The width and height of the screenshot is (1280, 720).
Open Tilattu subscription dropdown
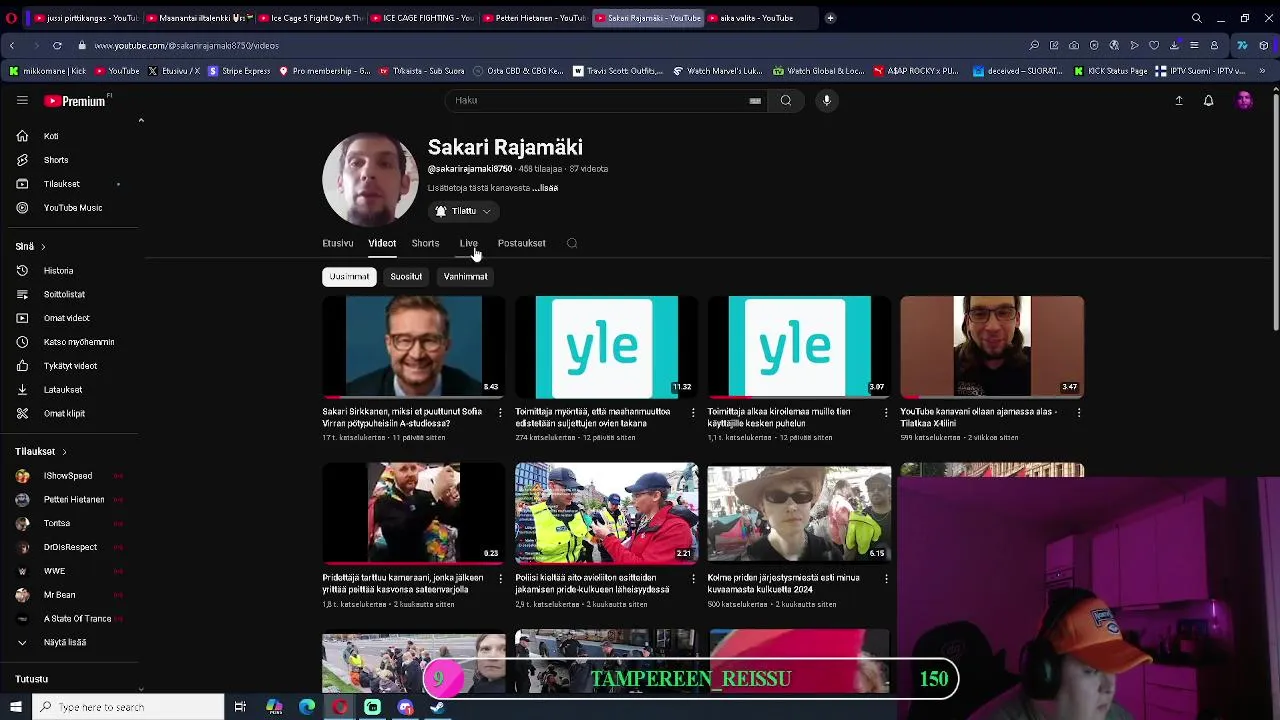click(464, 211)
